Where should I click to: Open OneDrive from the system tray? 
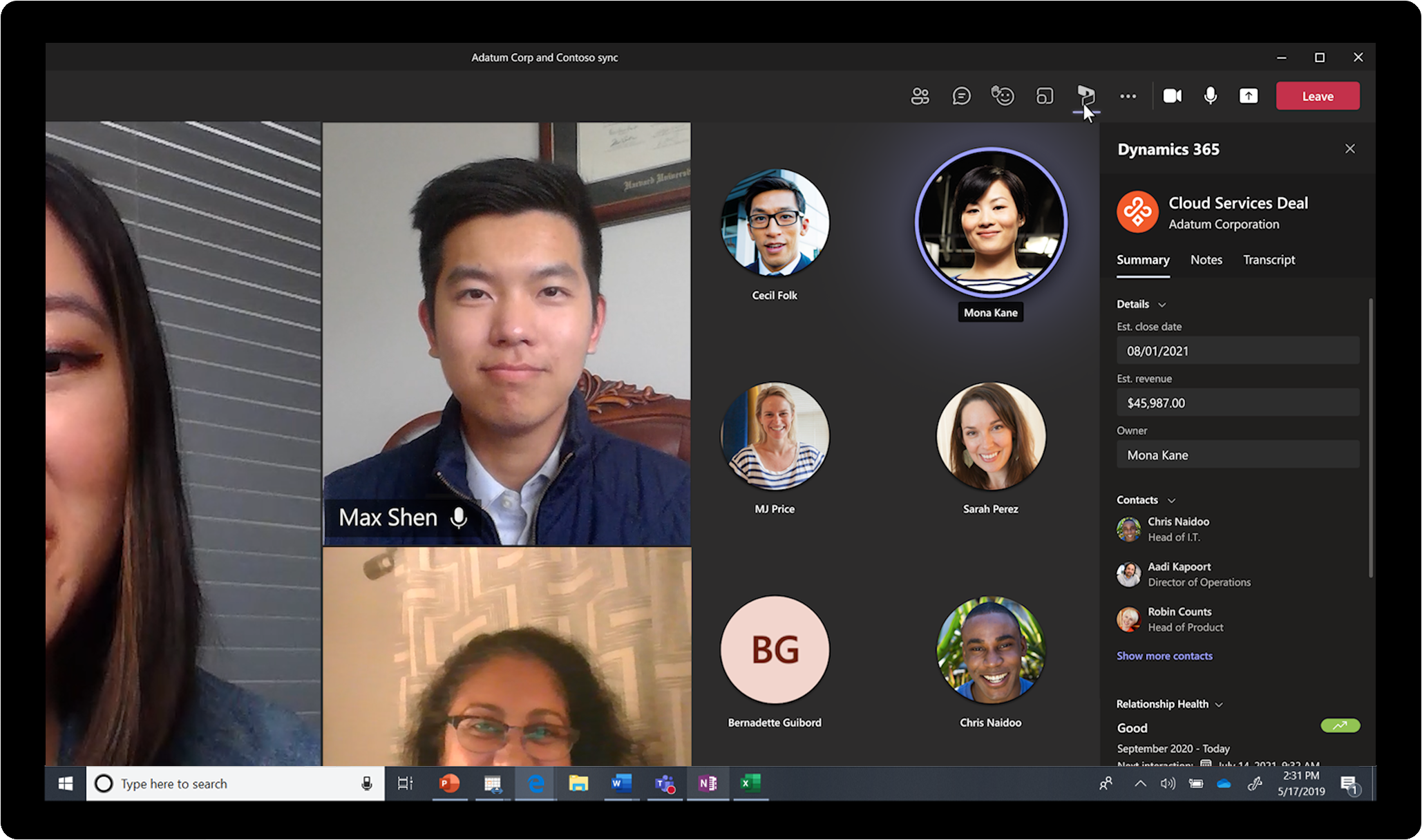pyautogui.click(x=1223, y=783)
